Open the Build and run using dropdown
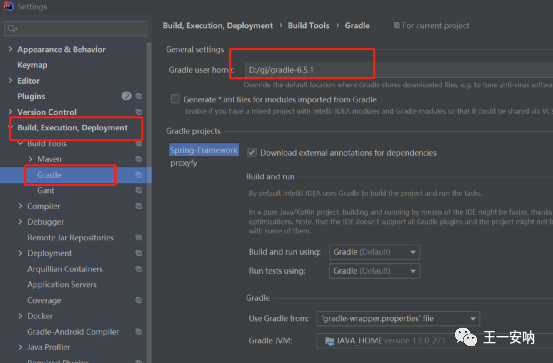The height and width of the screenshot is (363, 553). point(374,252)
